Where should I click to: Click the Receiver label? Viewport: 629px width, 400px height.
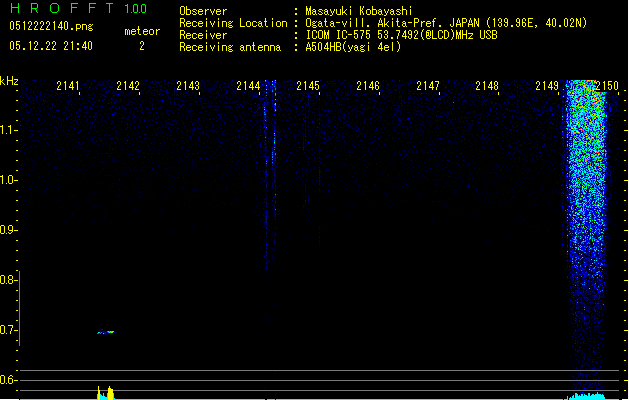click(x=203, y=35)
